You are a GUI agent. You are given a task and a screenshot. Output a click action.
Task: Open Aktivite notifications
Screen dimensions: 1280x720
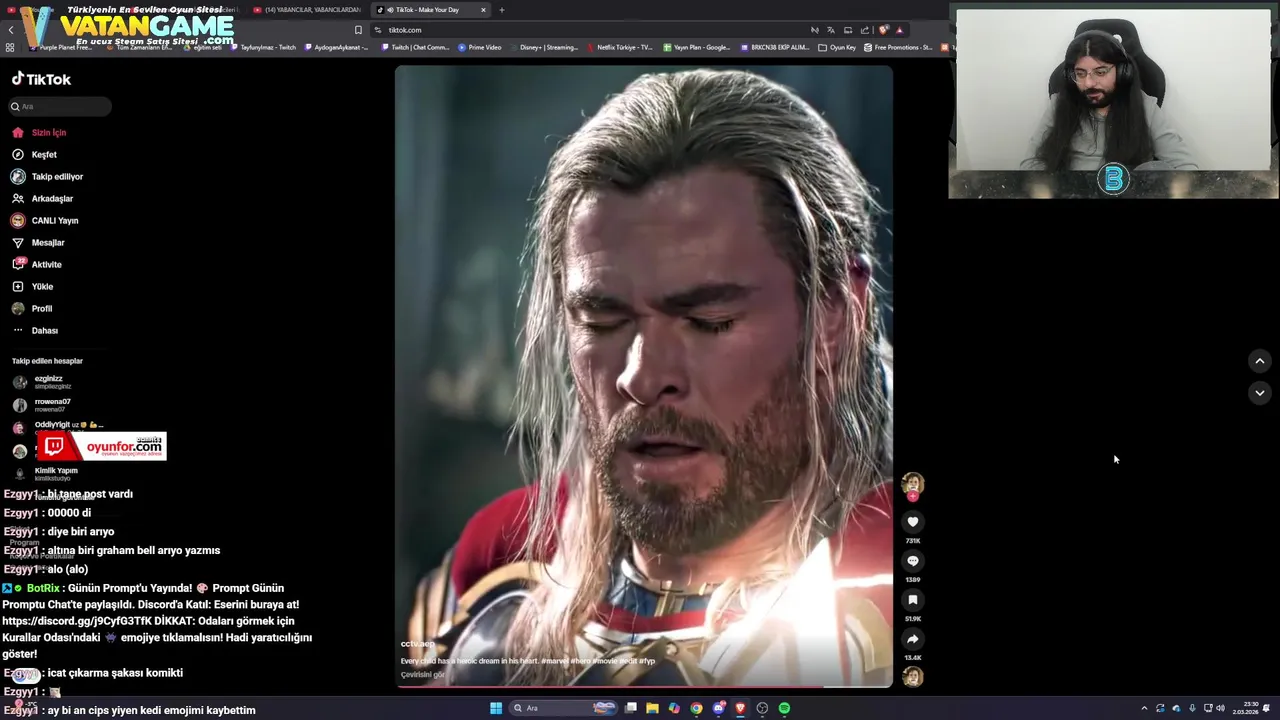(37, 265)
